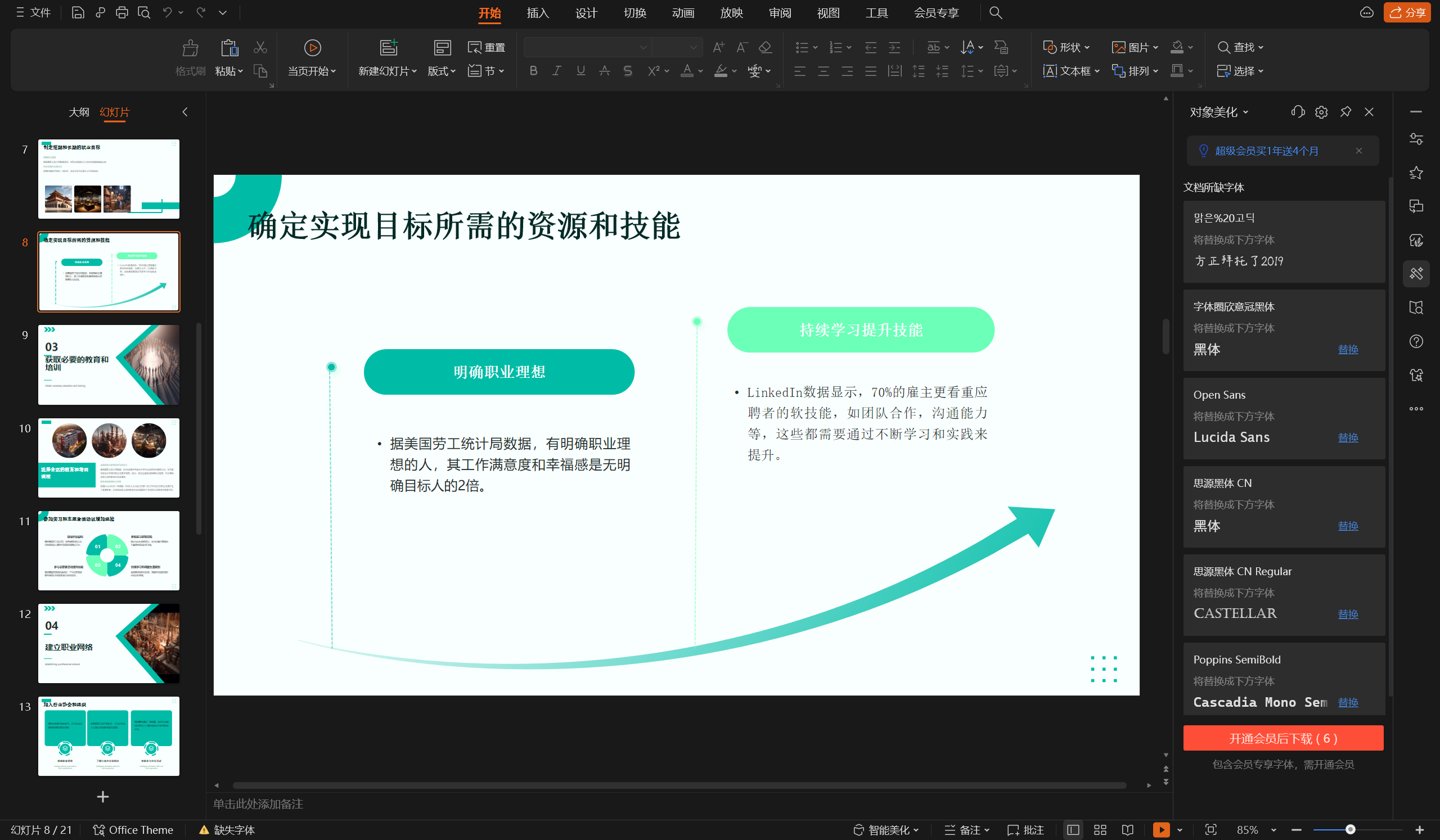
Task: Open the font size dropdown
Action: 692,47
